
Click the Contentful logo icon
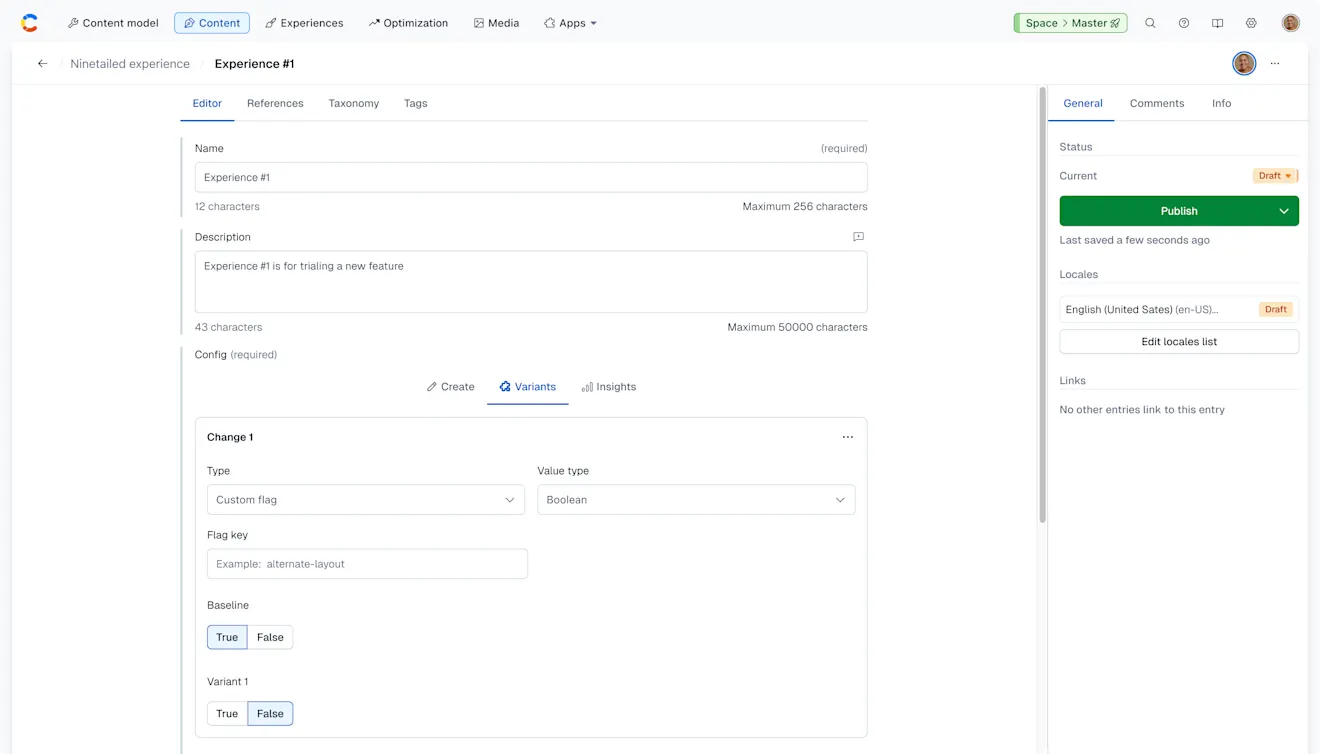pyautogui.click(x=30, y=23)
